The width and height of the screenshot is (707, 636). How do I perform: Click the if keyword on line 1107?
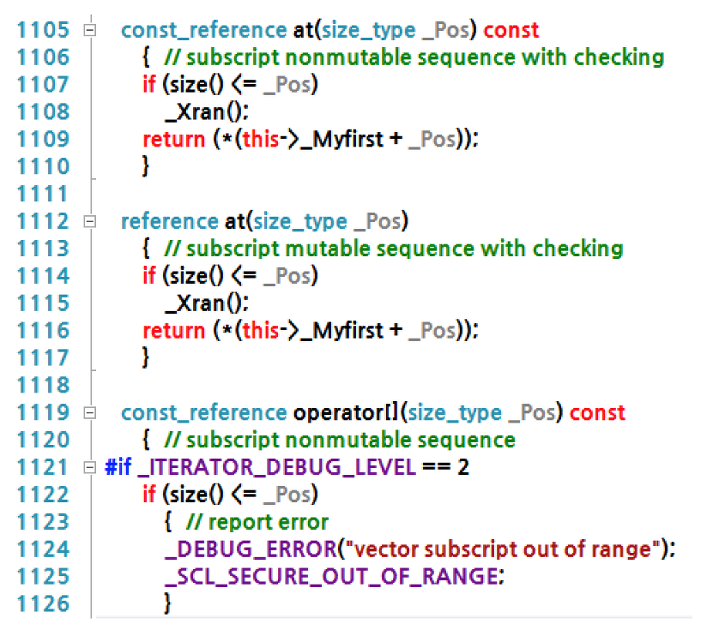click(149, 85)
